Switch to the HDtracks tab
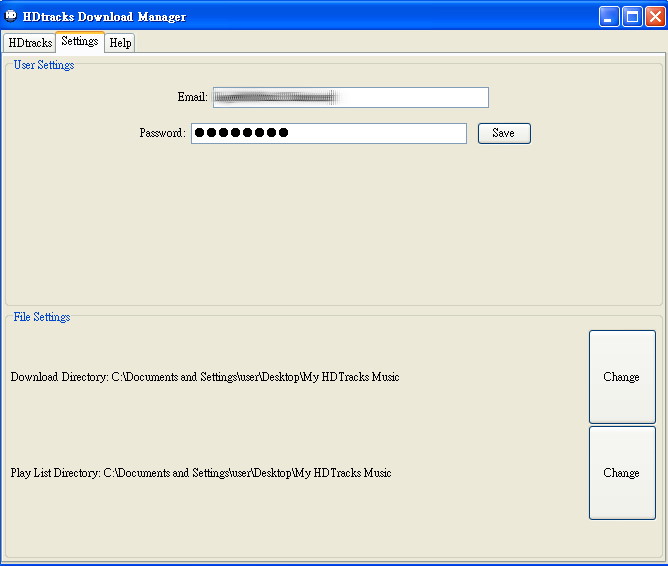This screenshot has height=566, width=668. click(x=29, y=43)
